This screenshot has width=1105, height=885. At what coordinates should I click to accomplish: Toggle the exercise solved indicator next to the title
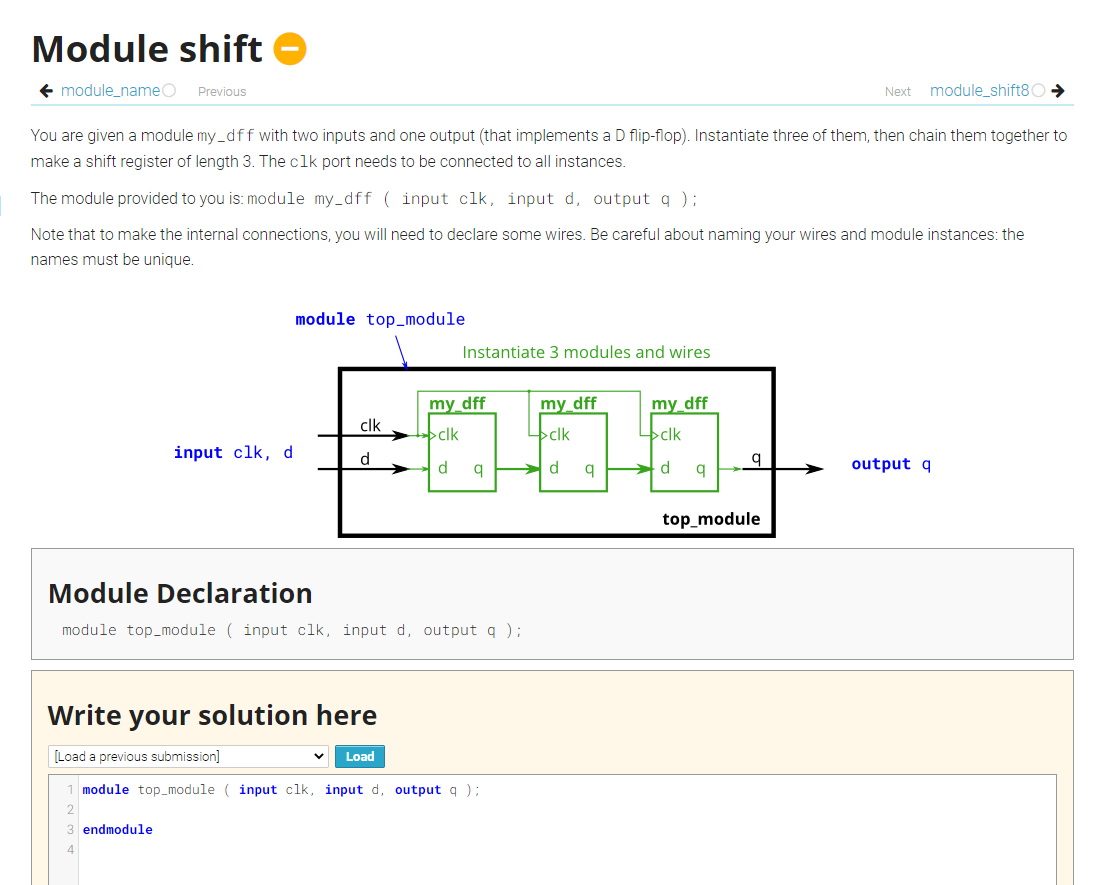[289, 47]
